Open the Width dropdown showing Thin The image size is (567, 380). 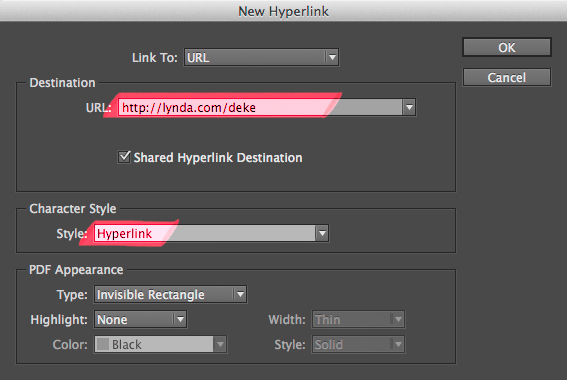coord(358,319)
